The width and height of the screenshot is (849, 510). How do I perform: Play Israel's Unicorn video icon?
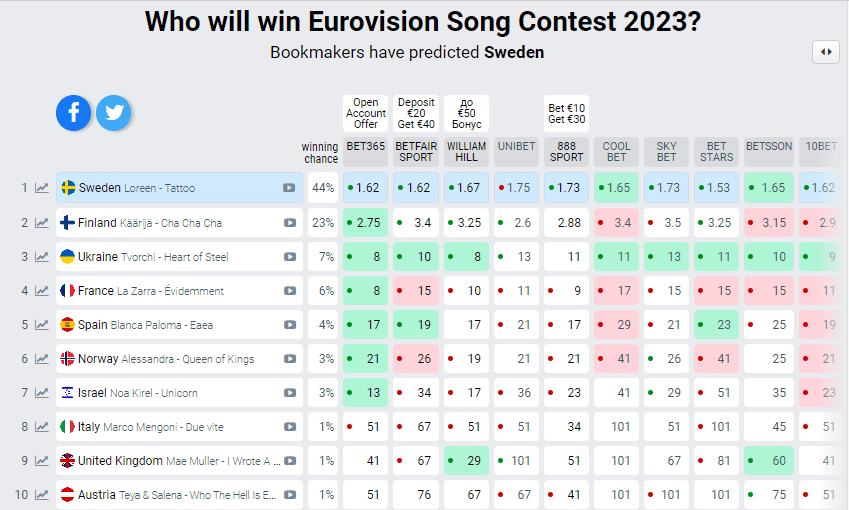point(290,393)
